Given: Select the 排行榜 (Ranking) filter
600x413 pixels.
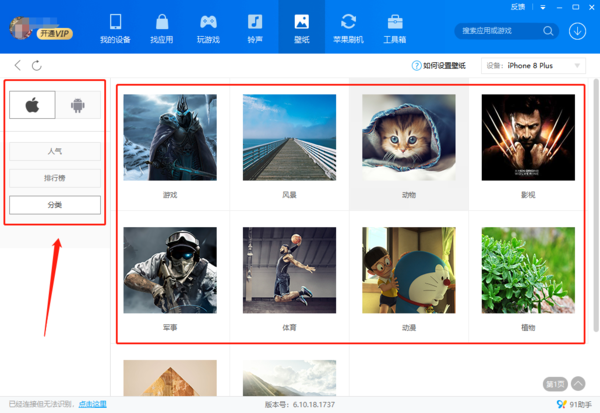Looking at the screenshot, I should (55, 178).
